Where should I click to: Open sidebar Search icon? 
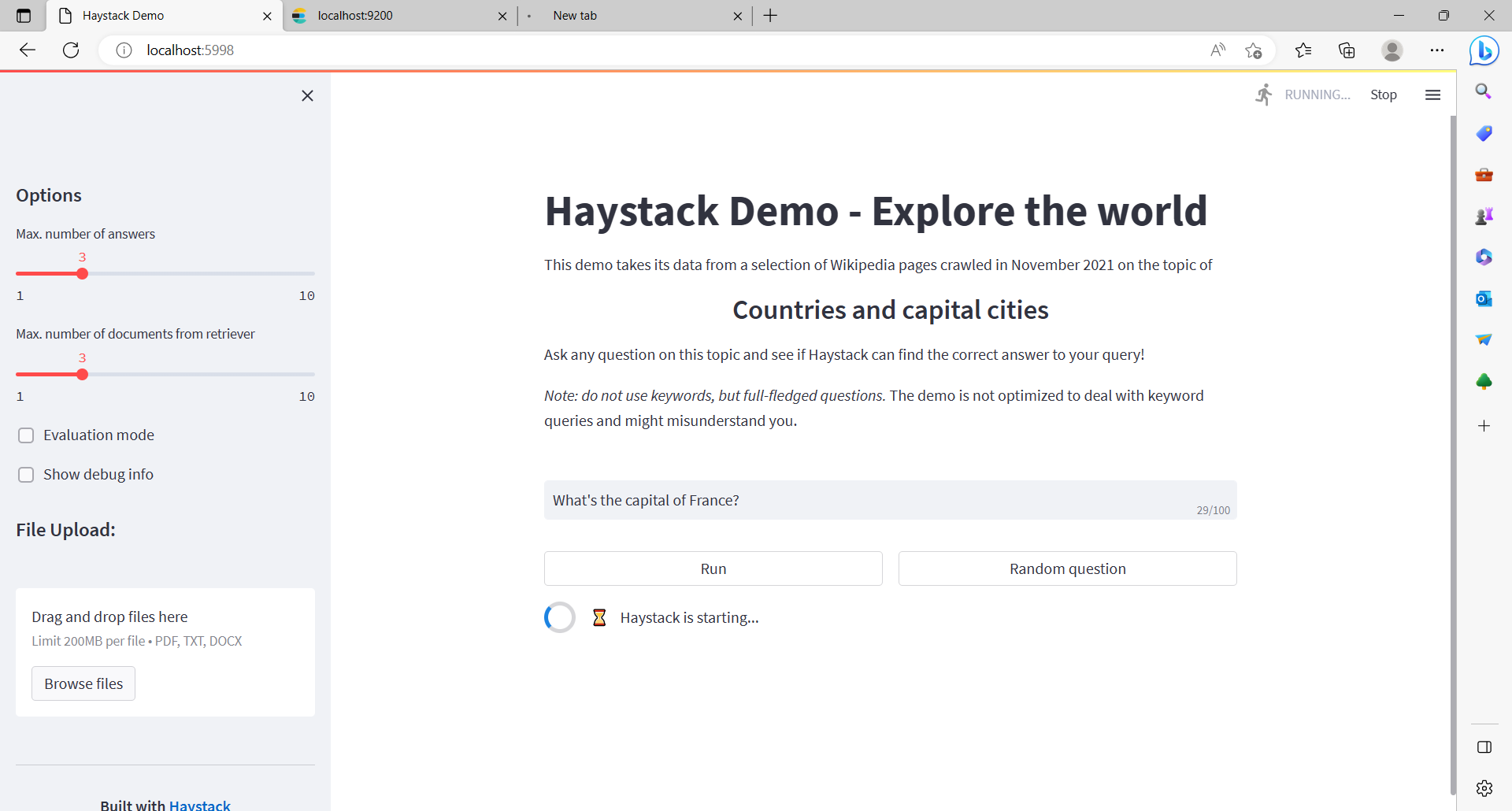point(1484,91)
